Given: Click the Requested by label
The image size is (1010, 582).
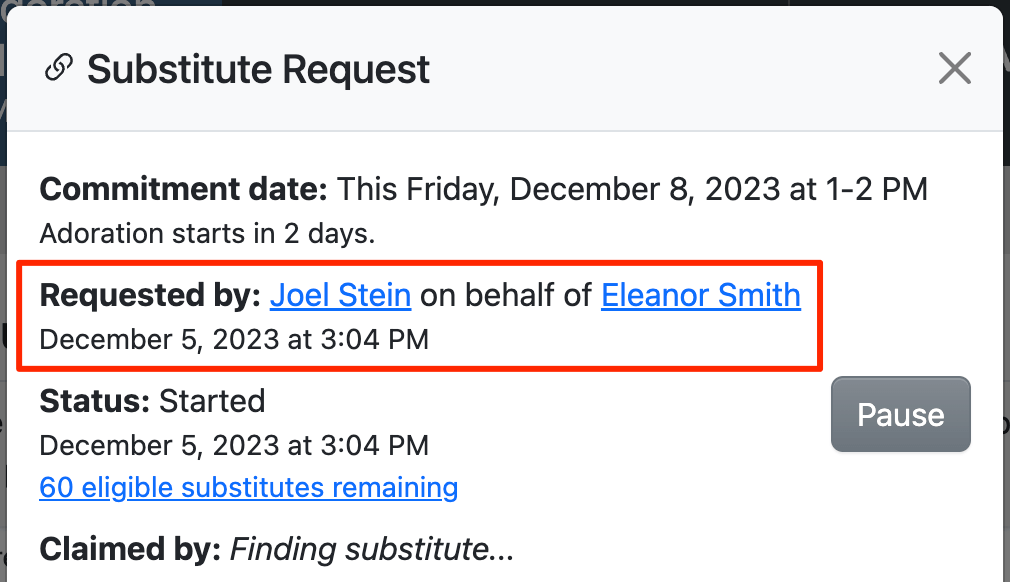Looking at the screenshot, I should [150, 295].
